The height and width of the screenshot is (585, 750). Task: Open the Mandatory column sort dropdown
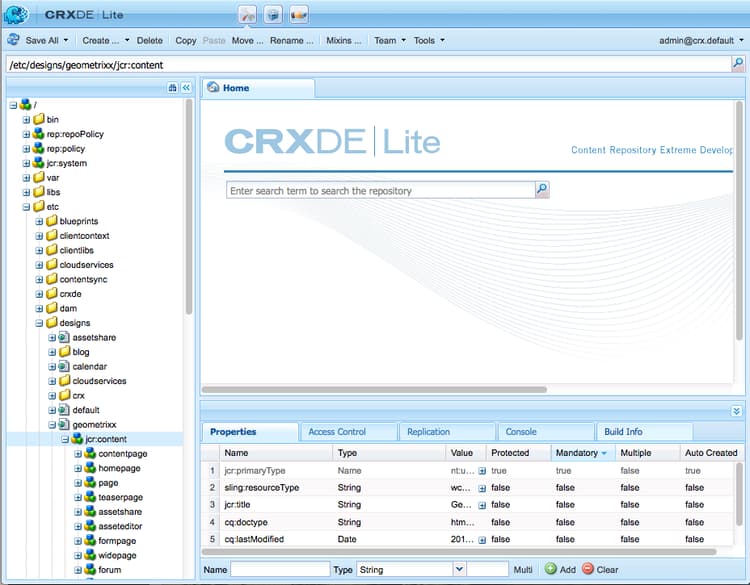(x=604, y=453)
